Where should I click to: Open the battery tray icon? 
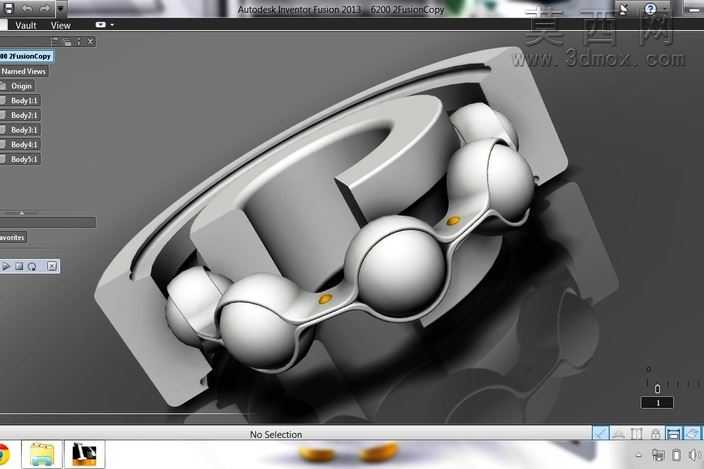[x=676, y=456]
